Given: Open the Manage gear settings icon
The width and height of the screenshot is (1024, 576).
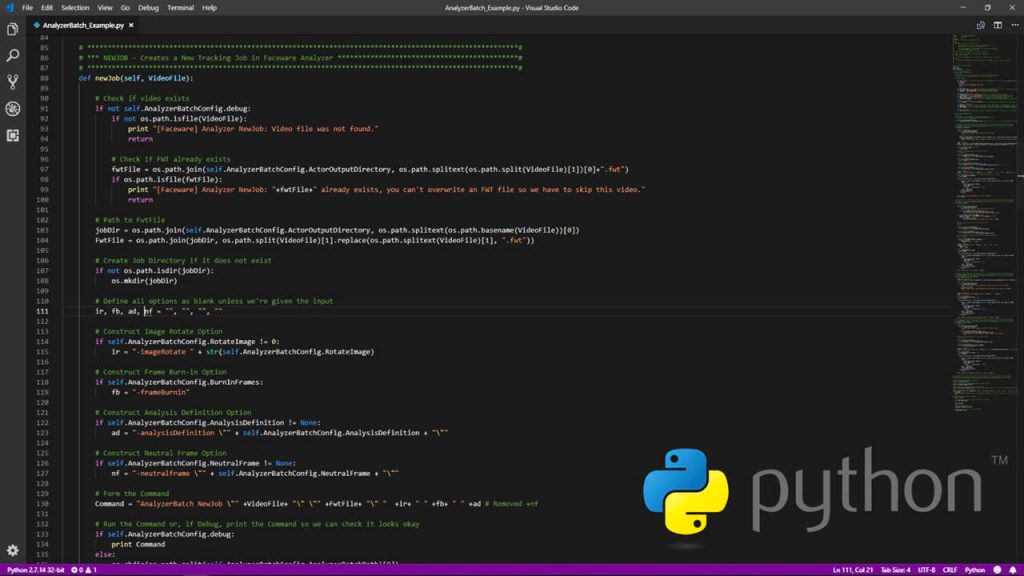Looking at the screenshot, I should pyautogui.click(x=12, y=550).
